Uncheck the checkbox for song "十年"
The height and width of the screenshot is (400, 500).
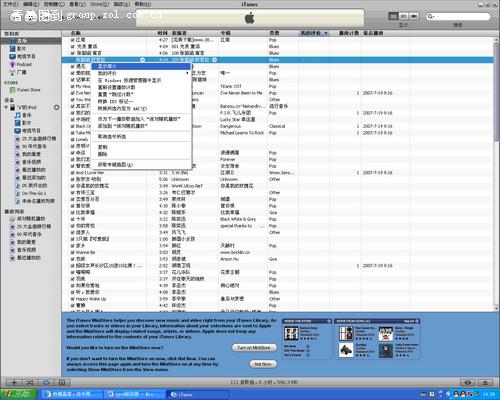pyautogui.click(x=73, y=219)
